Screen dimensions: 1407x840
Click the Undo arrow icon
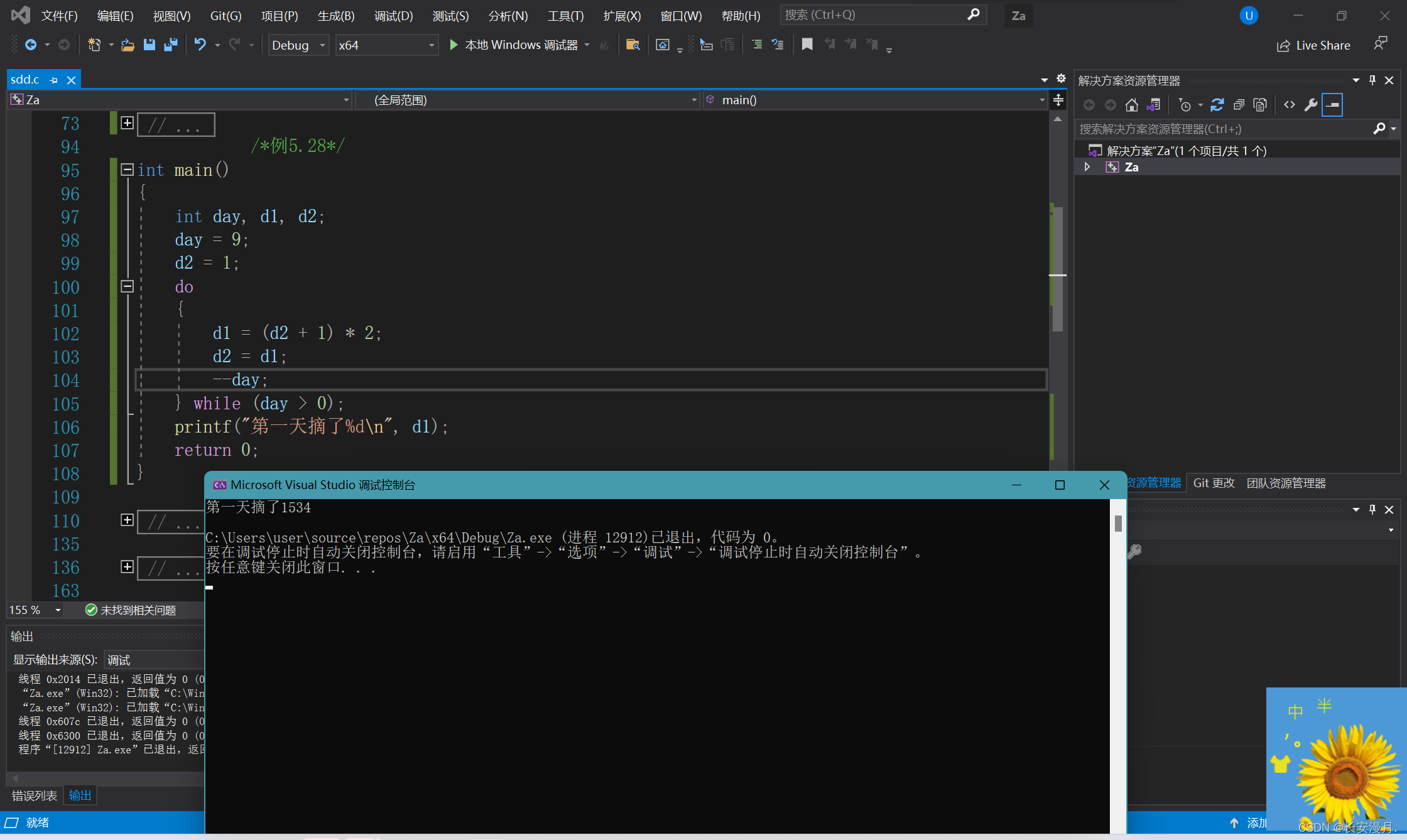200,45
